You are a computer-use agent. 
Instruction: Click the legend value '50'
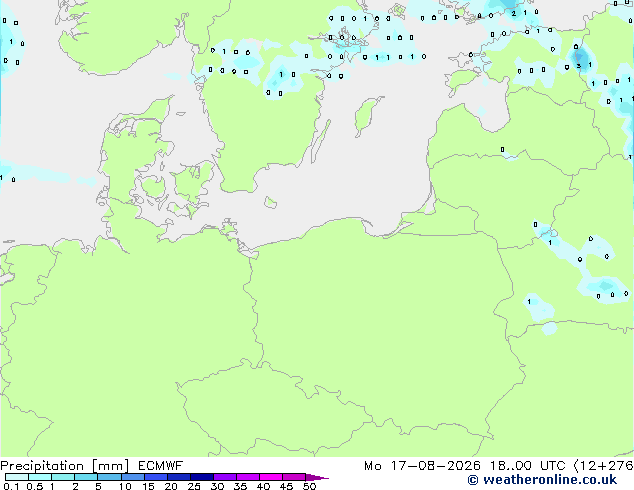(x=309, y=486)
